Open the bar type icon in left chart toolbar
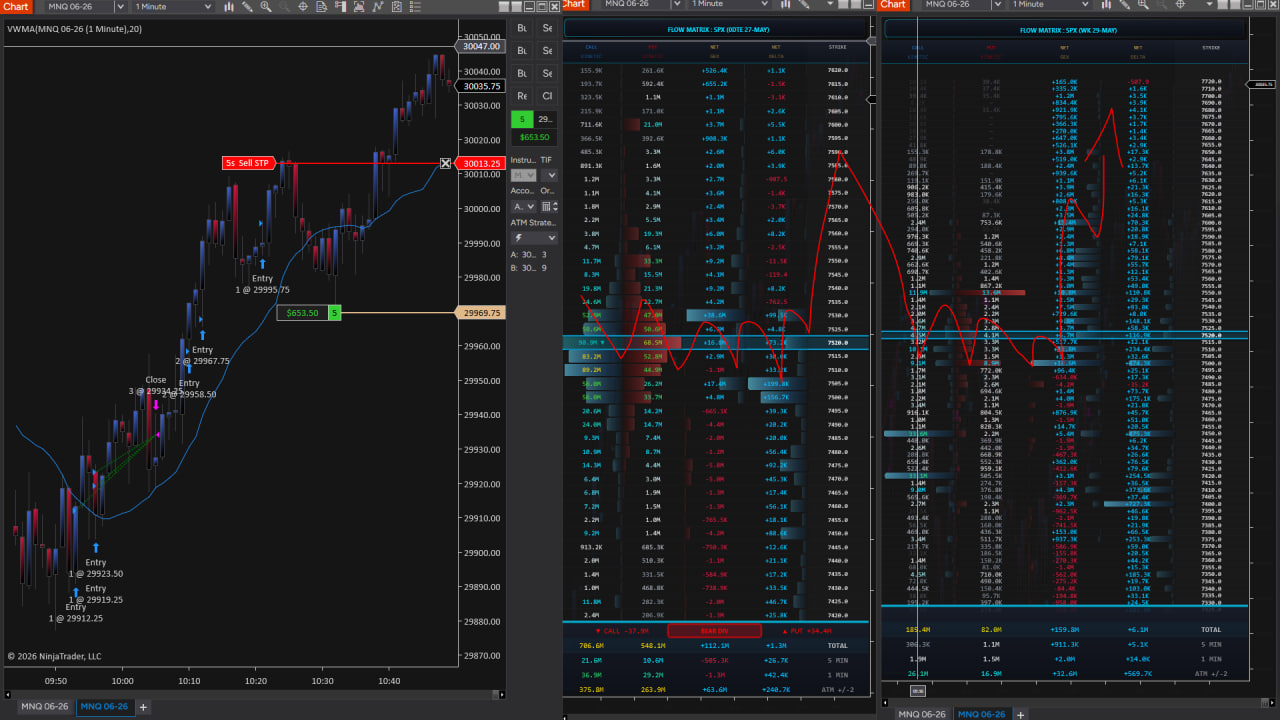This screenshot has height=720, width=1280. tap(229, 6)
